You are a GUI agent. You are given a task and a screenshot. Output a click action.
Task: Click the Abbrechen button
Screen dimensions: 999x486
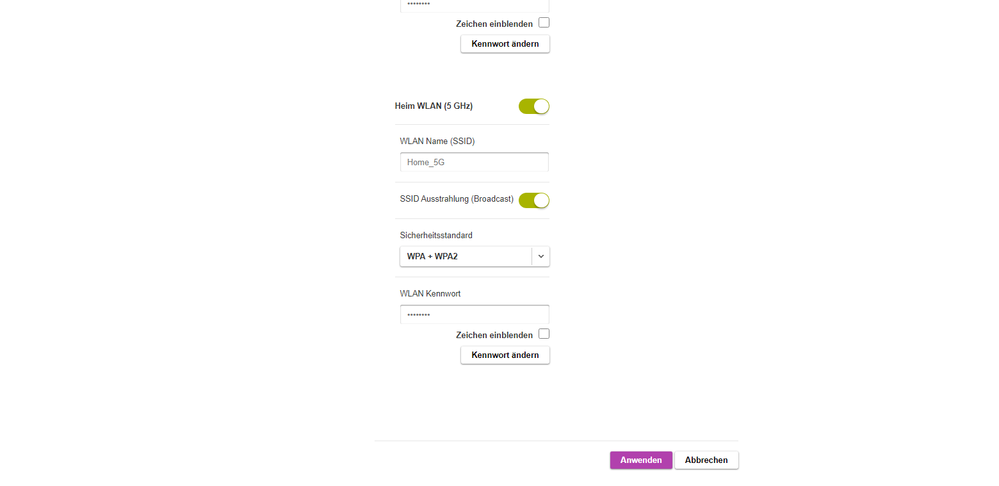[706, 460]
